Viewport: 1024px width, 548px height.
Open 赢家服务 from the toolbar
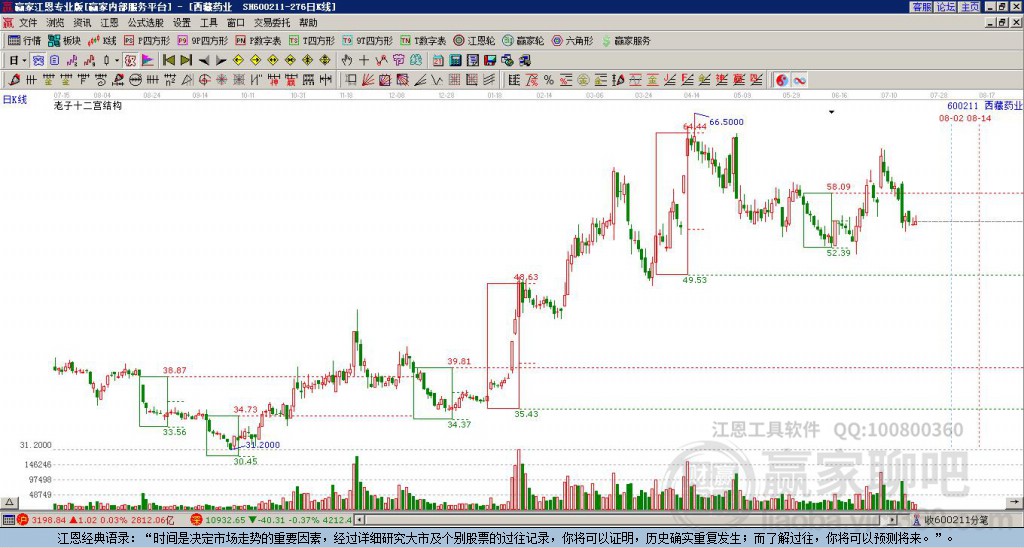coord(626,40)
